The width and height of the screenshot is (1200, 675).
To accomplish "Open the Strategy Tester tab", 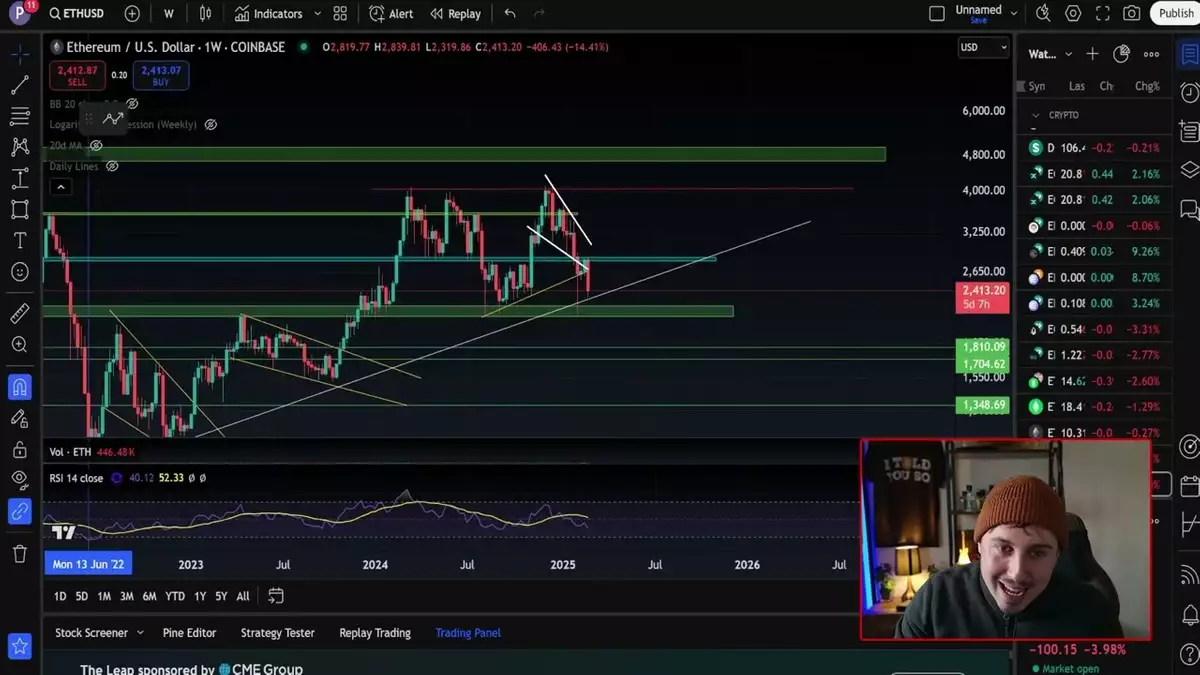I will (x=277, y=633).
